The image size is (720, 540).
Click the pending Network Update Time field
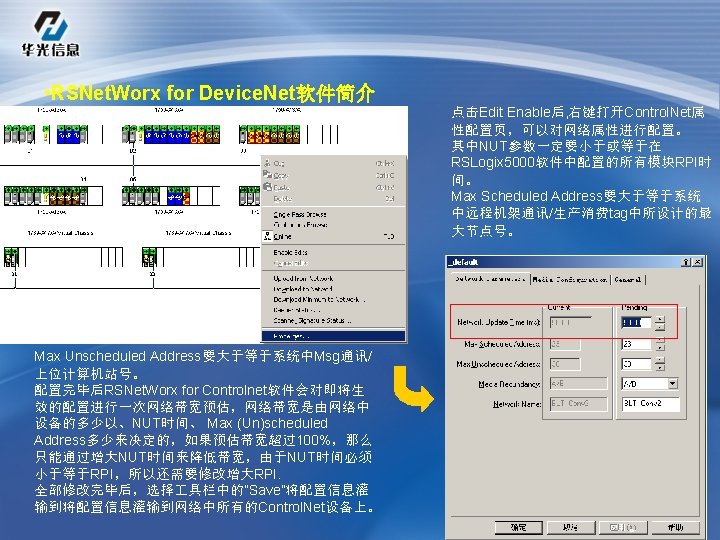pos(636,323)
